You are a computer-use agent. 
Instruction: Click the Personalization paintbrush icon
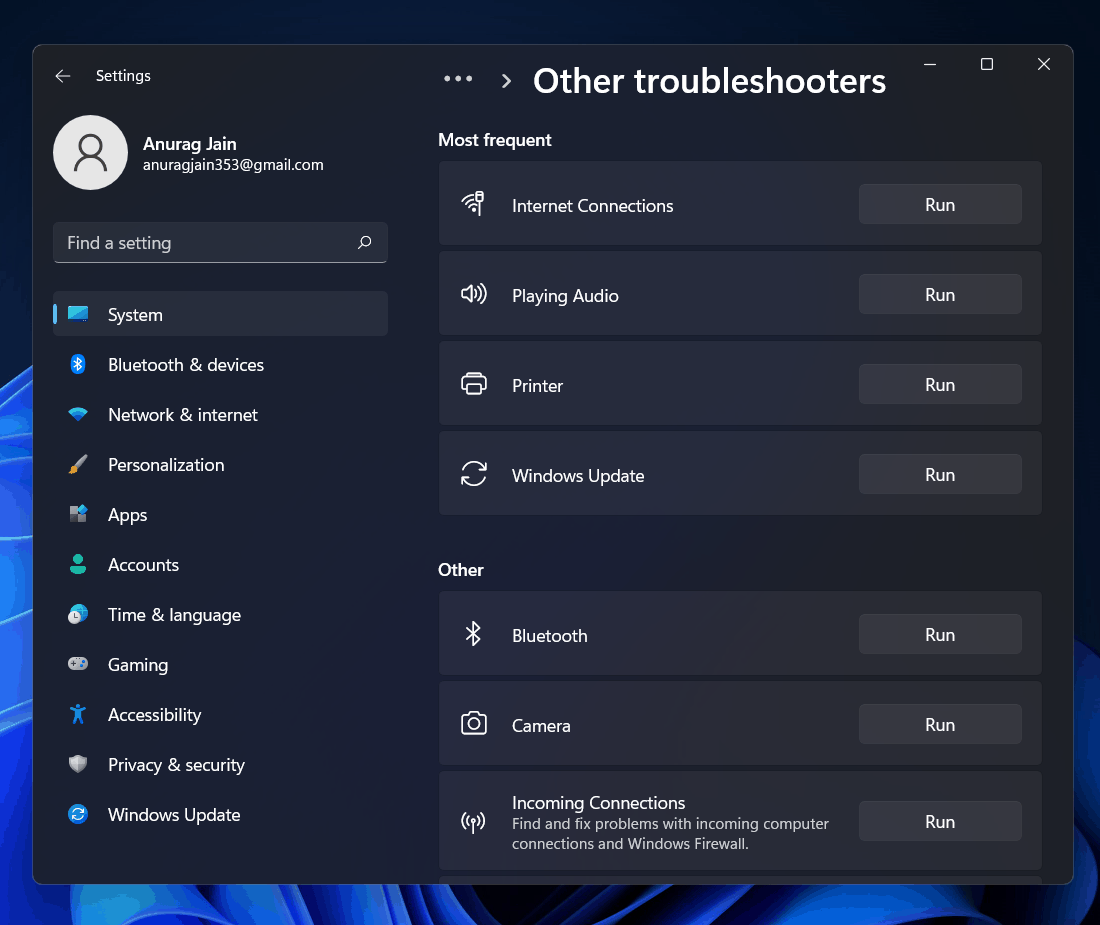[x=78, y=464]
